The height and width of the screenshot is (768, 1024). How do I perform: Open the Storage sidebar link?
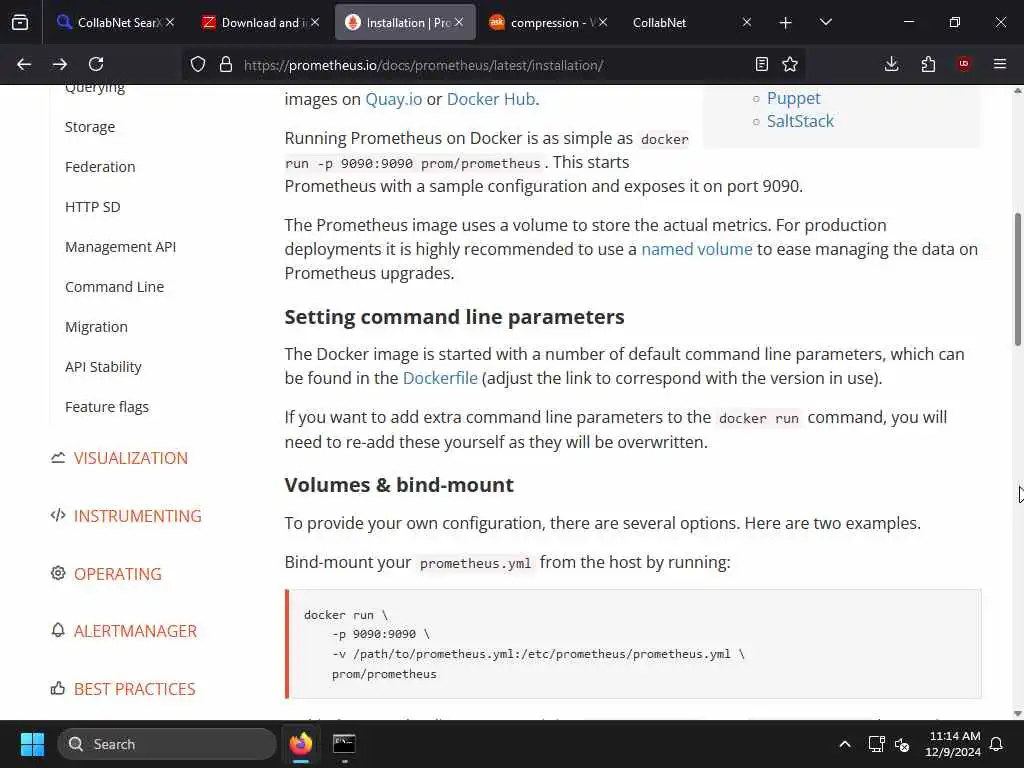point(90,127)
